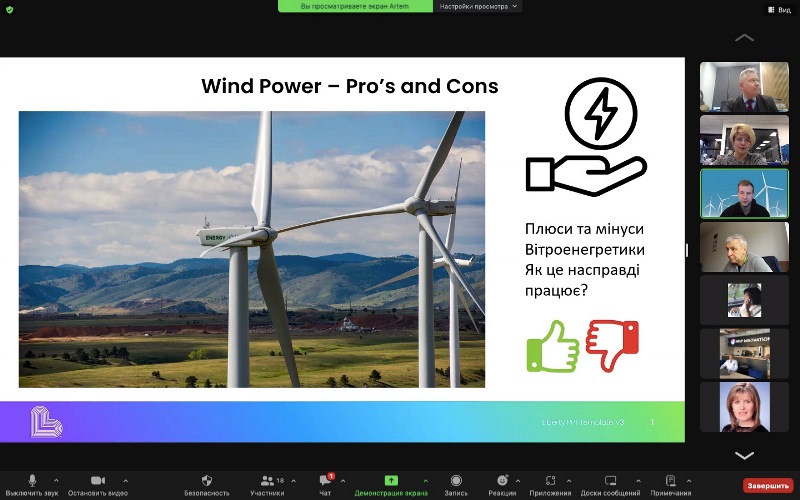Select the blonde woman in office thumbnail

[744, 140]
